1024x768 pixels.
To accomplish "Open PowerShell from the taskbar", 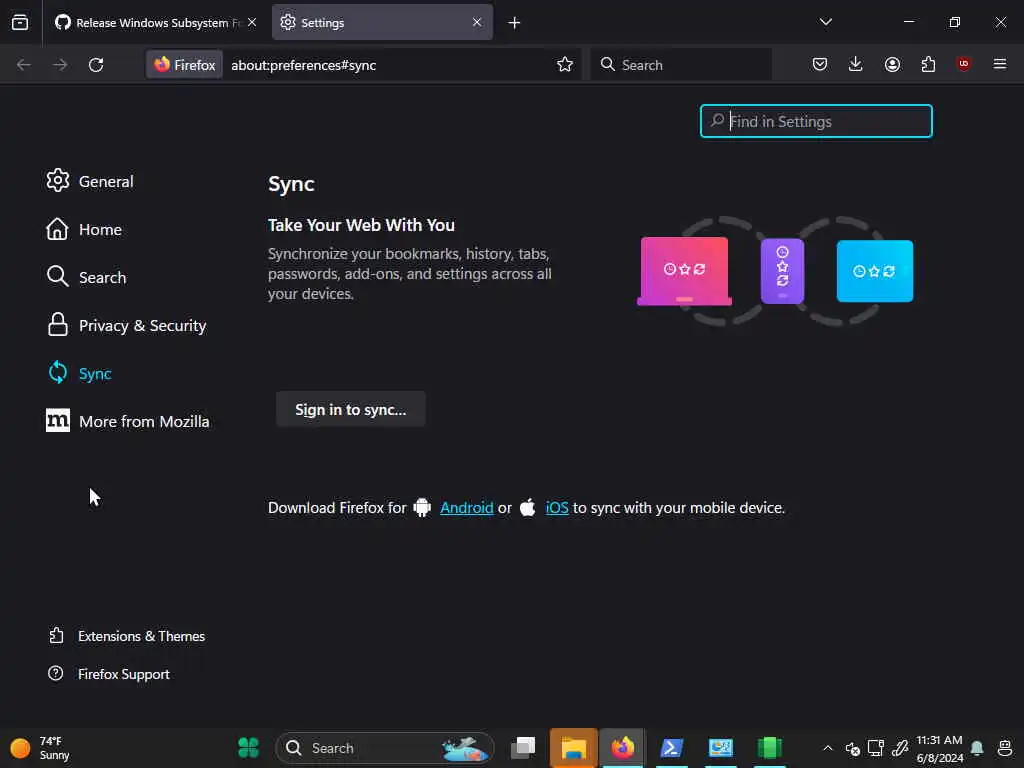I will tap(671, 748).
